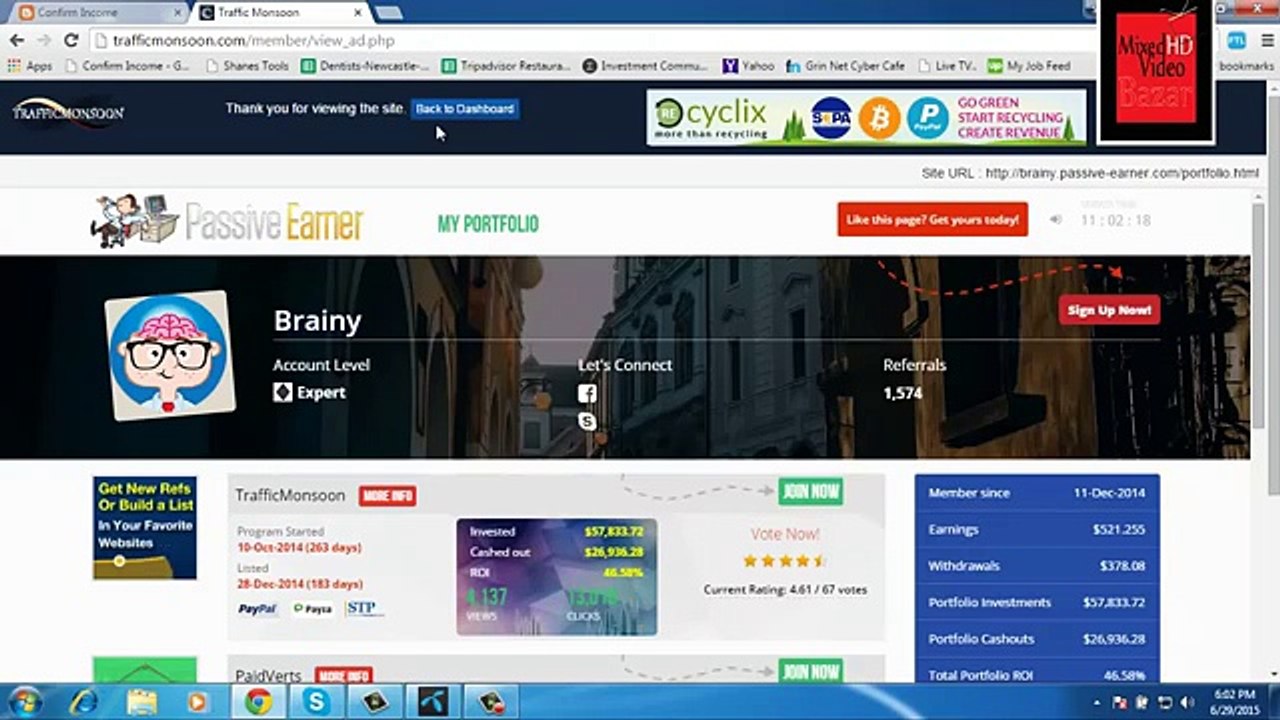Switch to Chrome in taskbar
Image resolution: width=1280 pixels, height=720 pixels.
coord(259,701)
